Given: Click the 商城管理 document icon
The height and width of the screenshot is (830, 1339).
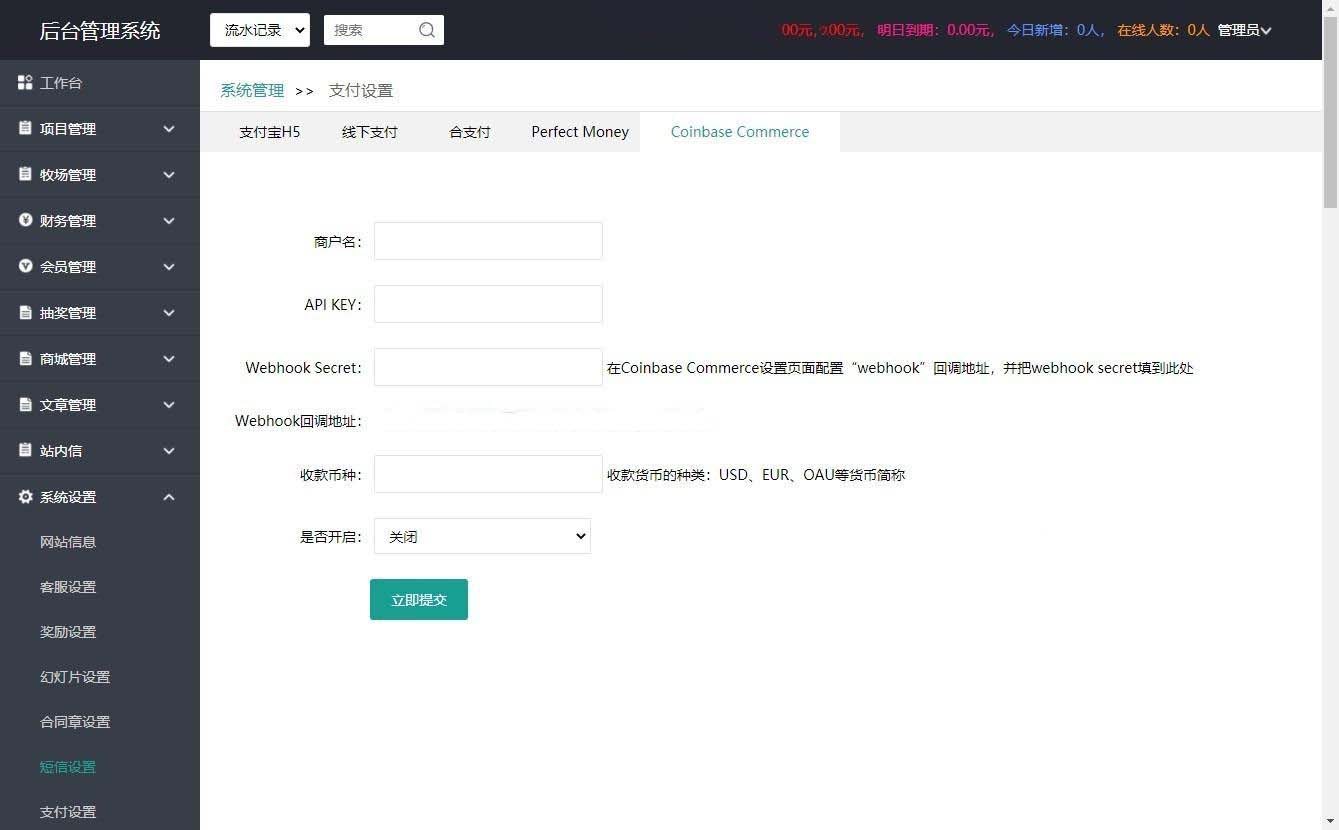Looking at the screenshot, I should pyautogui.click(x=26, y=359).
